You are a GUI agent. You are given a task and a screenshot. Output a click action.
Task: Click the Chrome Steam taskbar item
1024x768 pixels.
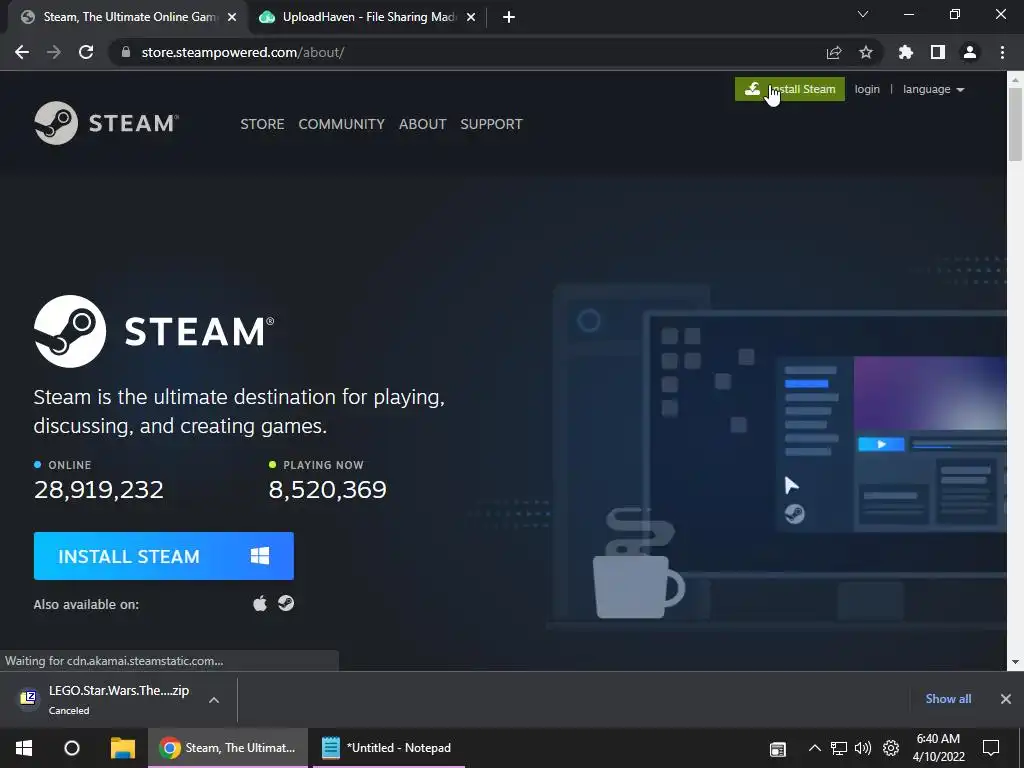(x=228, y=748)
